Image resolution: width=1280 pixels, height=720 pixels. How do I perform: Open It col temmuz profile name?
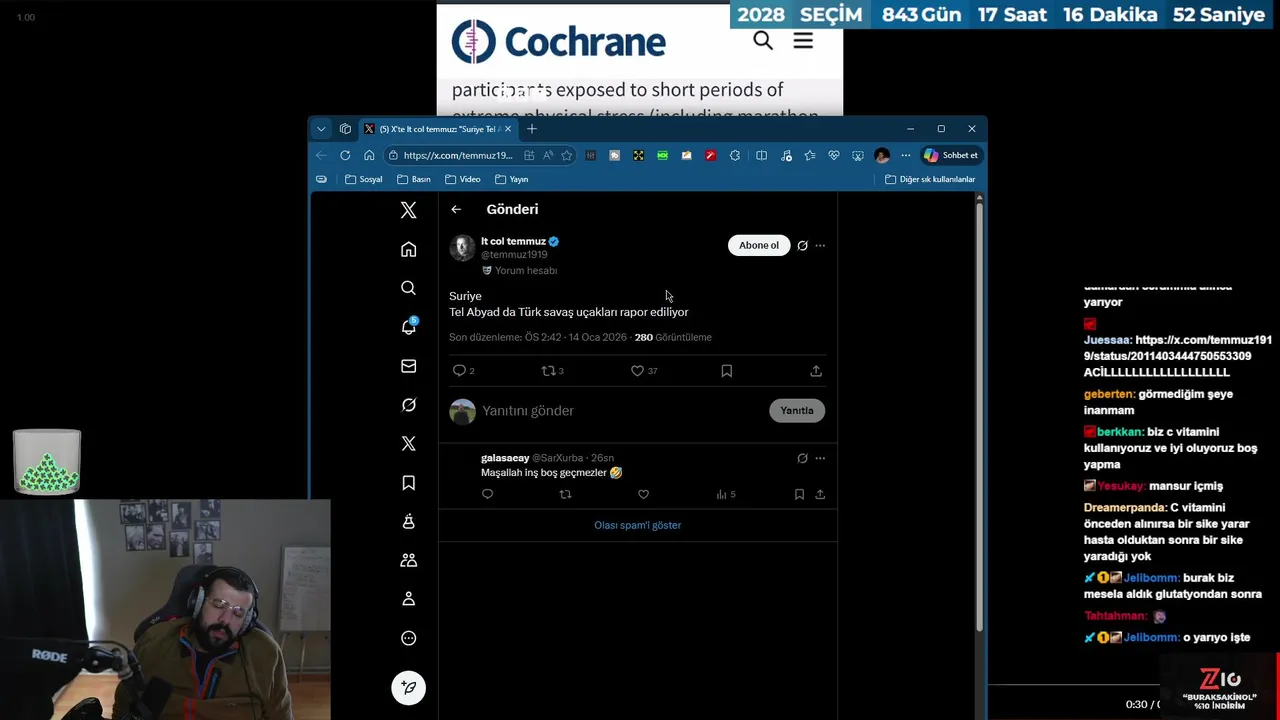(513, 241)
